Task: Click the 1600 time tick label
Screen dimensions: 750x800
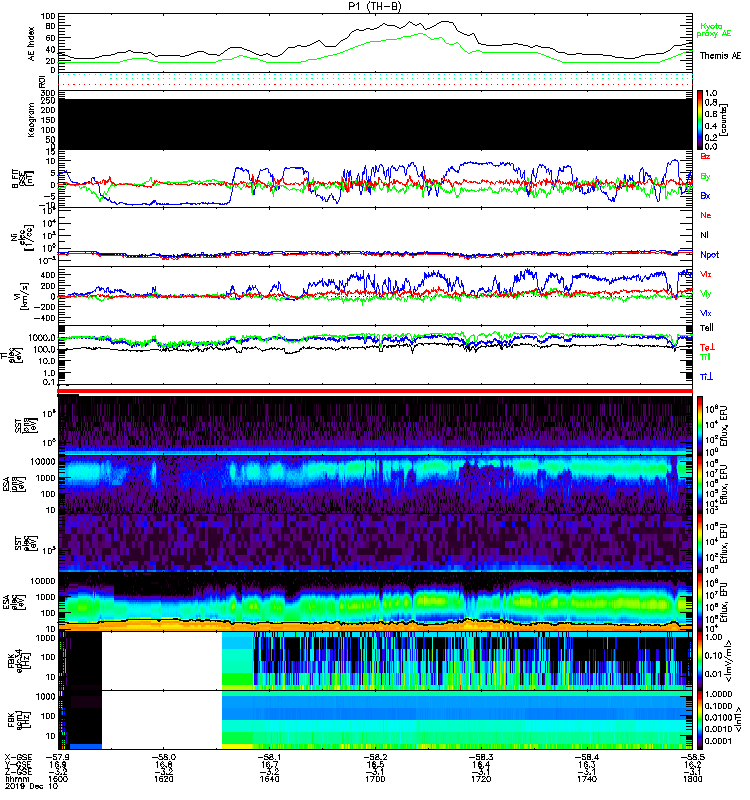Action: point(58,779)
